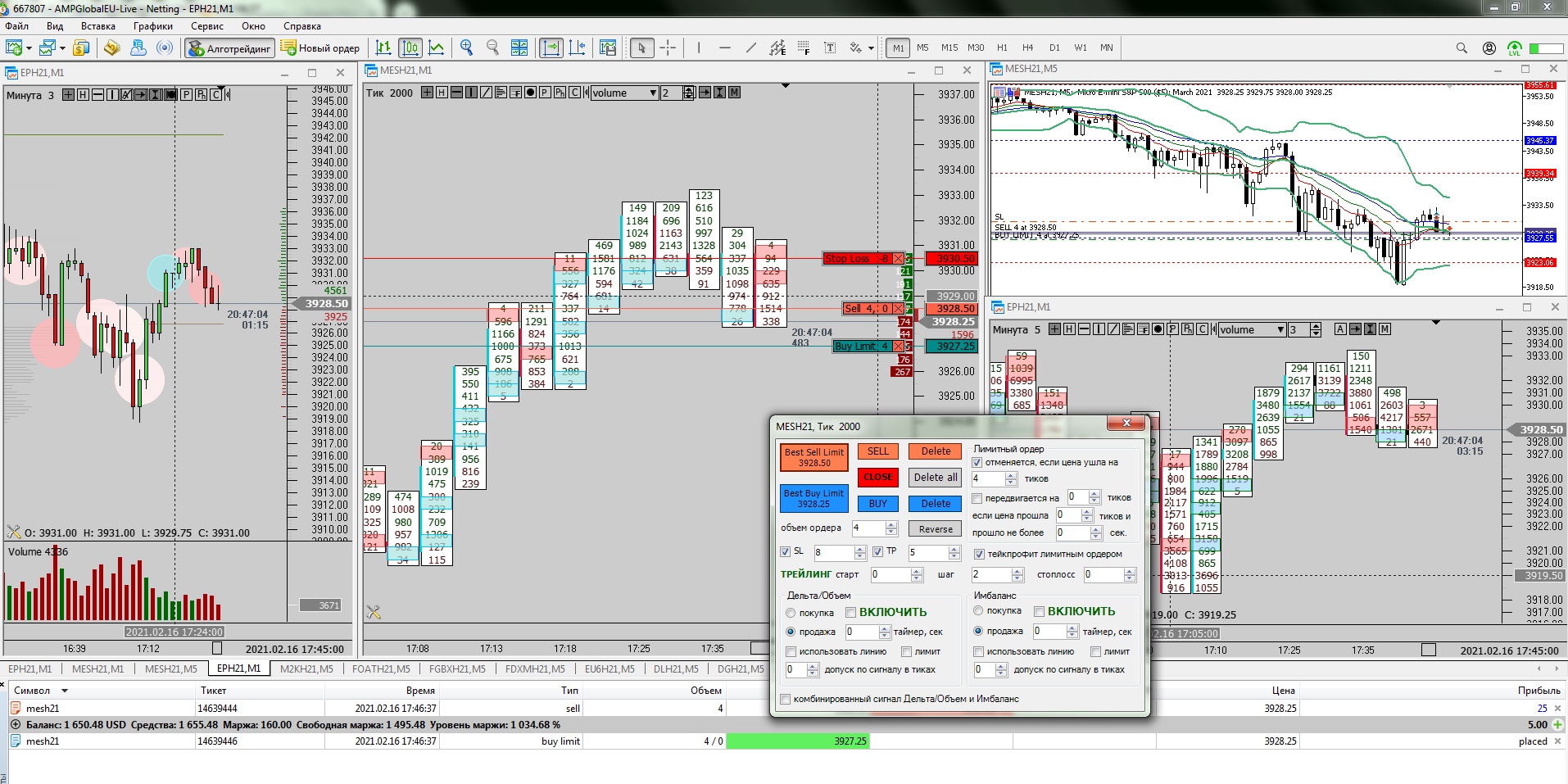Switch chart to line chart mode
1568x784 pixels.
(437, 48)
